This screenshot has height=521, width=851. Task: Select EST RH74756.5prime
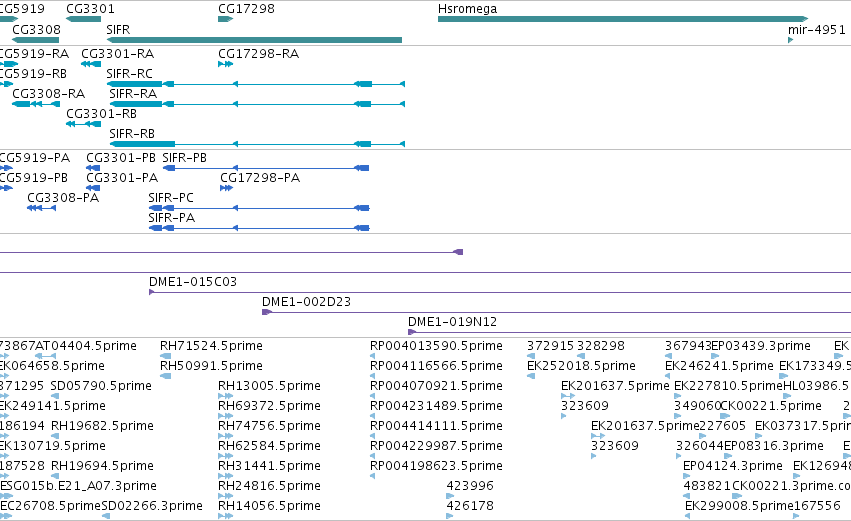point(269,426)
